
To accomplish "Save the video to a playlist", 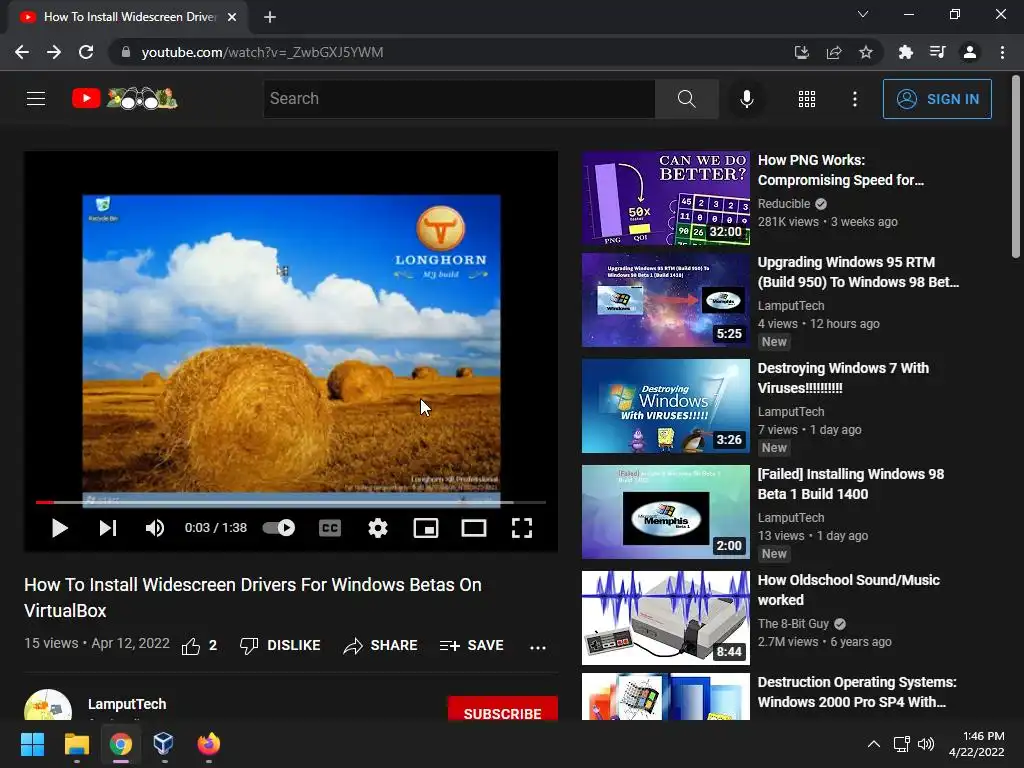I will 472,645.
